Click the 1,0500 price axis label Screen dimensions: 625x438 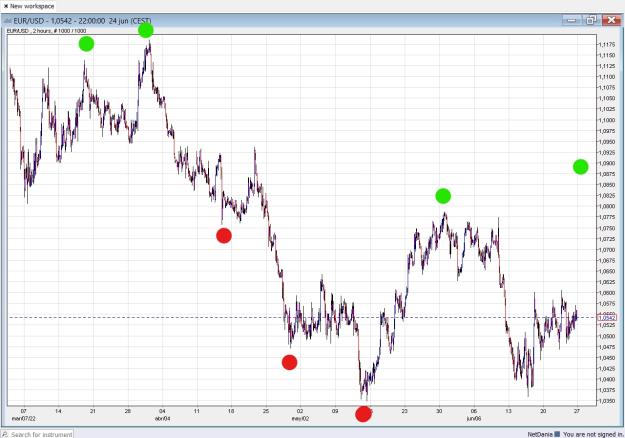[606, 336]
